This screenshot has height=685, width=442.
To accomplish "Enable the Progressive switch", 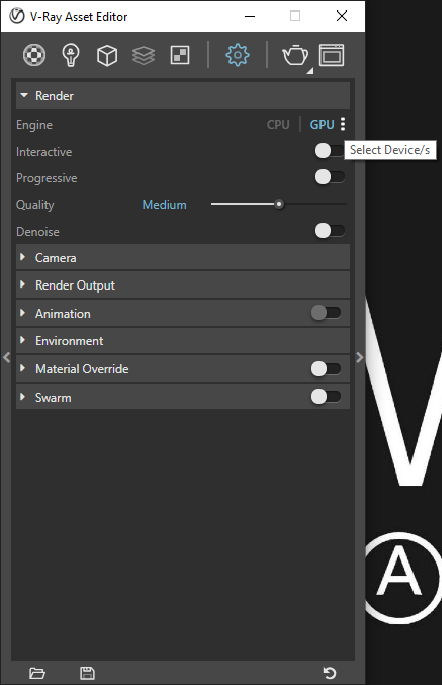I will coord(330,177).
